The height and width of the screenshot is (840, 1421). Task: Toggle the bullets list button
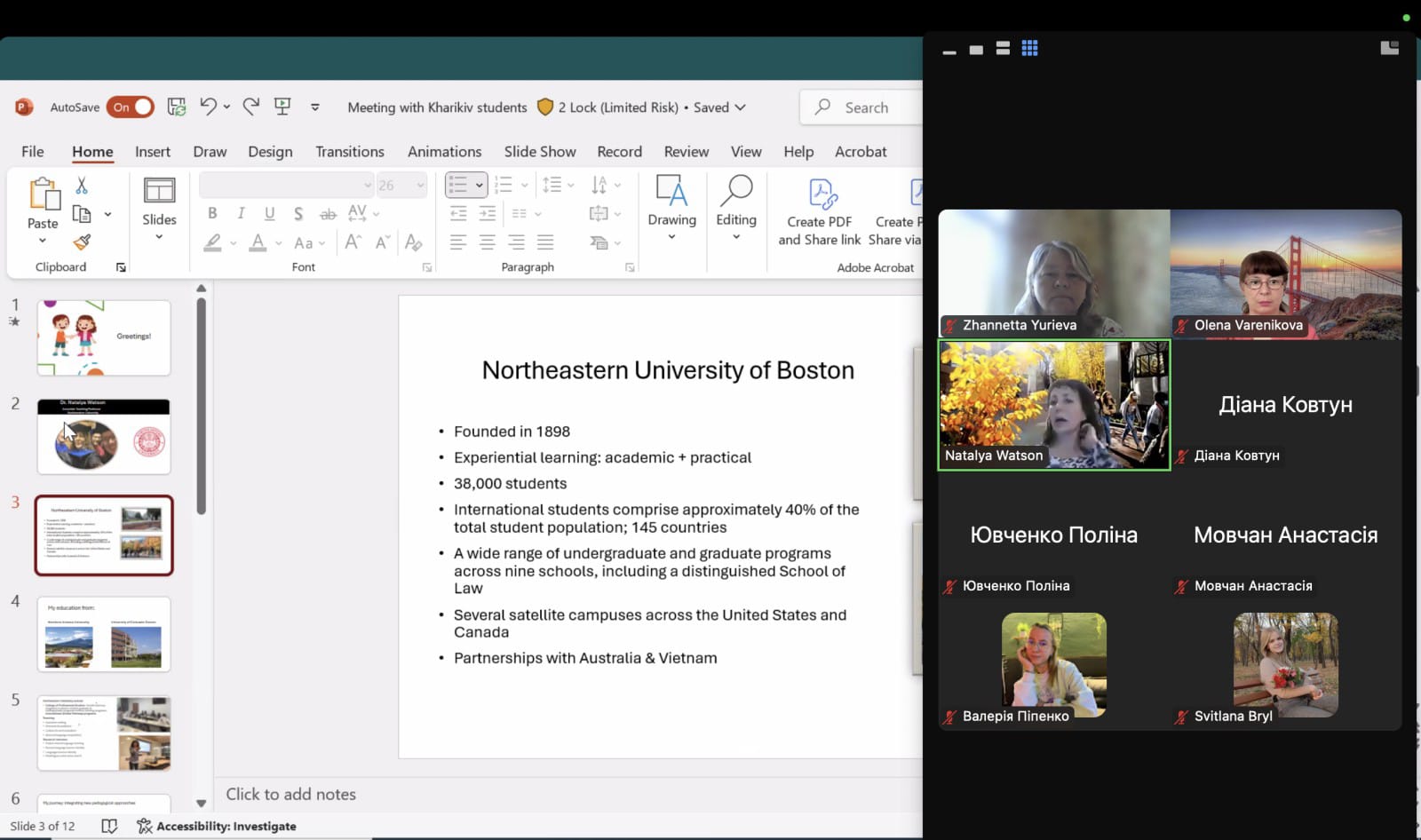(x=457, y=185)
